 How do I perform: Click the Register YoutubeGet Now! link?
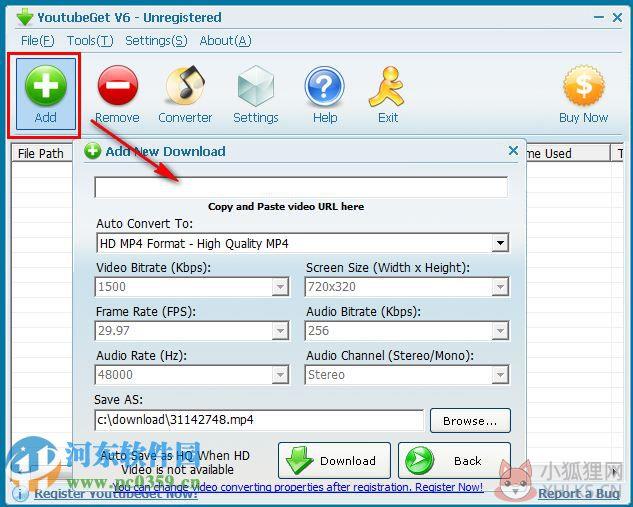[116, 493]
